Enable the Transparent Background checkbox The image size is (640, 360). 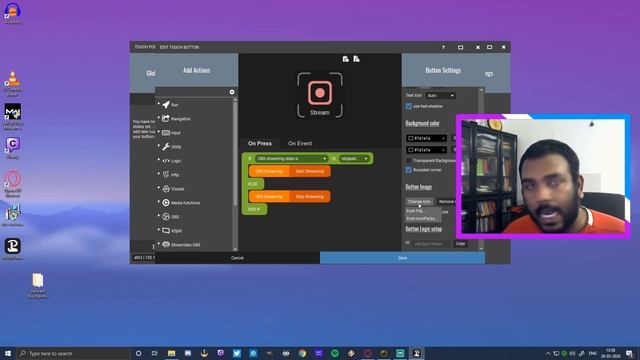(x=409, y=161)
